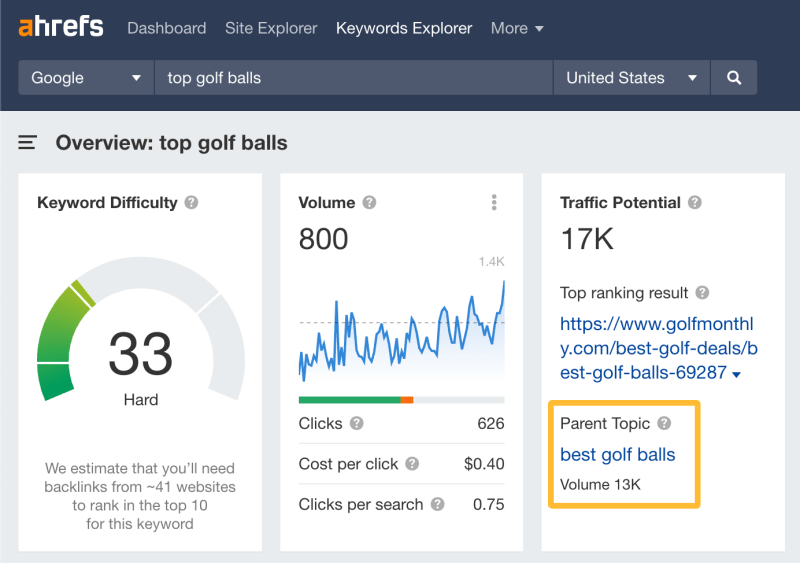Click the 'best golf balls' parent topic link

tap(617, 455)
